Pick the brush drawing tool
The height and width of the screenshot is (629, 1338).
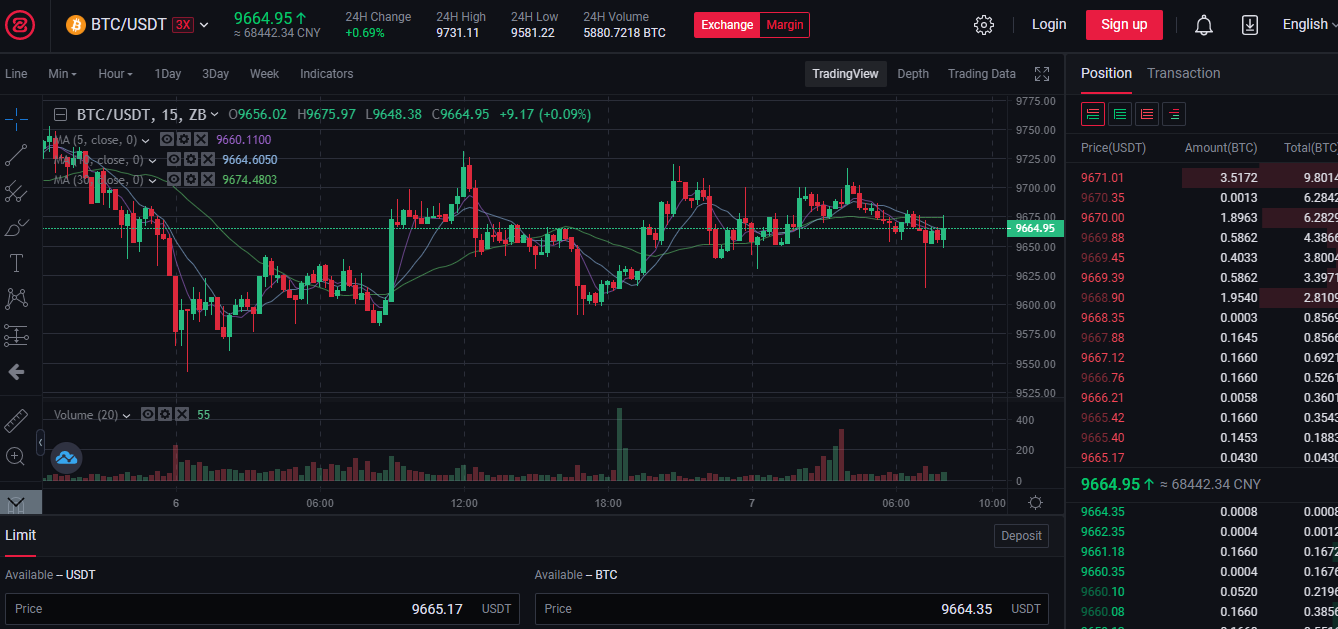[x=16, y=227]
